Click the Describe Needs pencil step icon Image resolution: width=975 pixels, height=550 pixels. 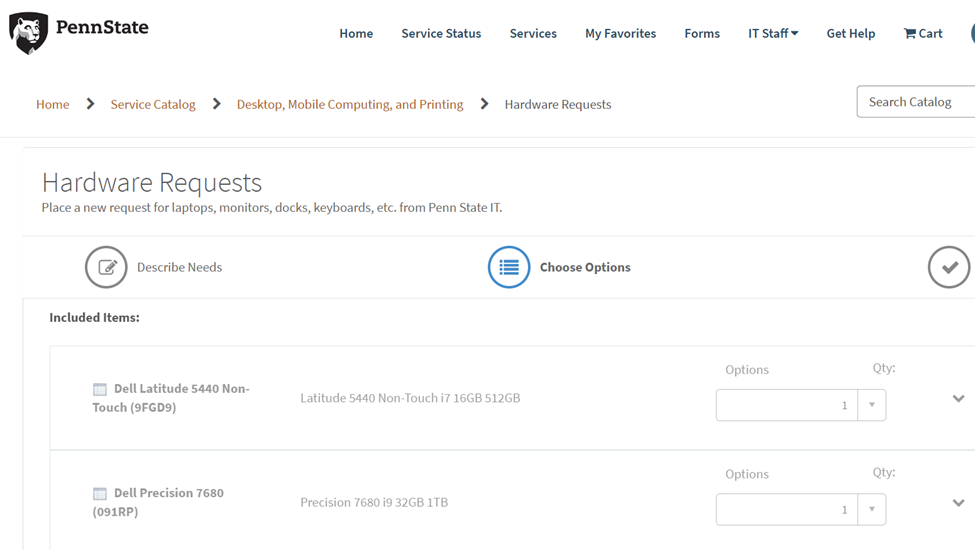click(106, 267)
